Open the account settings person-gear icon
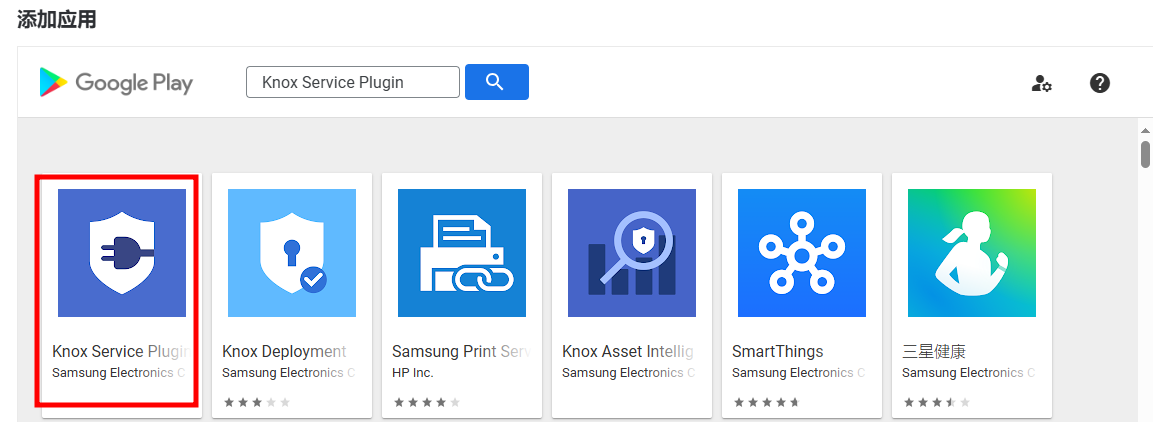Screen dimensions: 1153x422 coord(1041,83)
